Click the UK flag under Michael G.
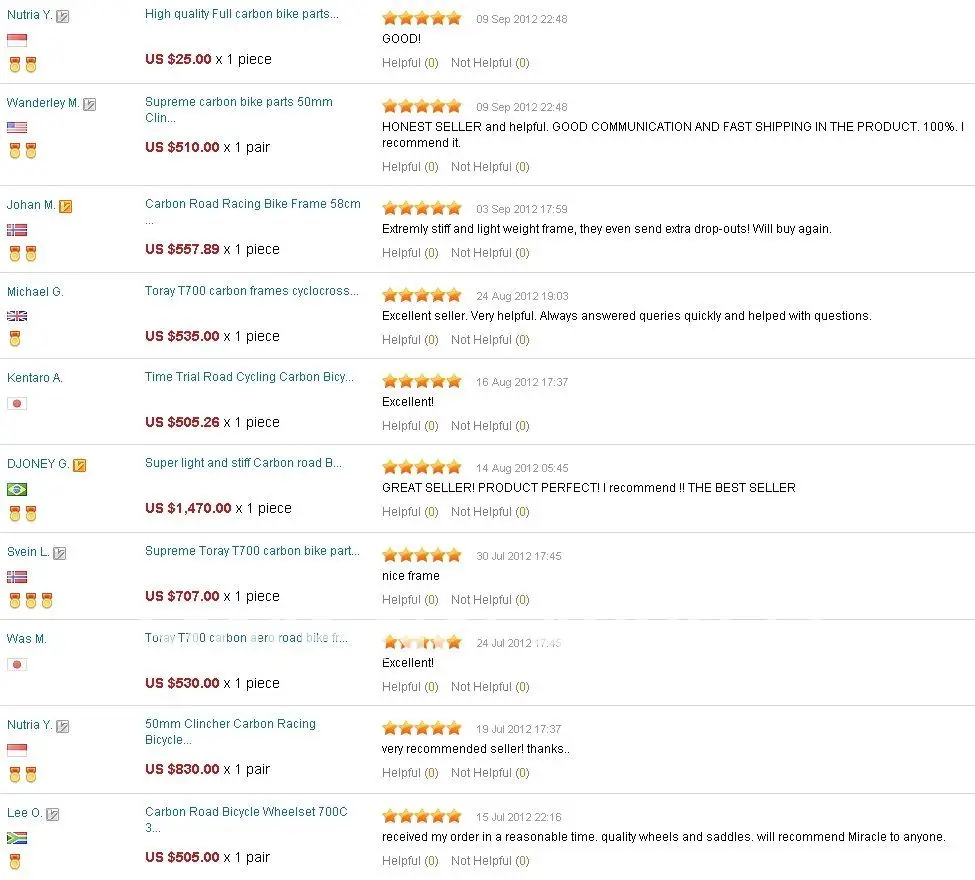The width and height of the screenshot is (975, 880). click(x=17, y=316)
